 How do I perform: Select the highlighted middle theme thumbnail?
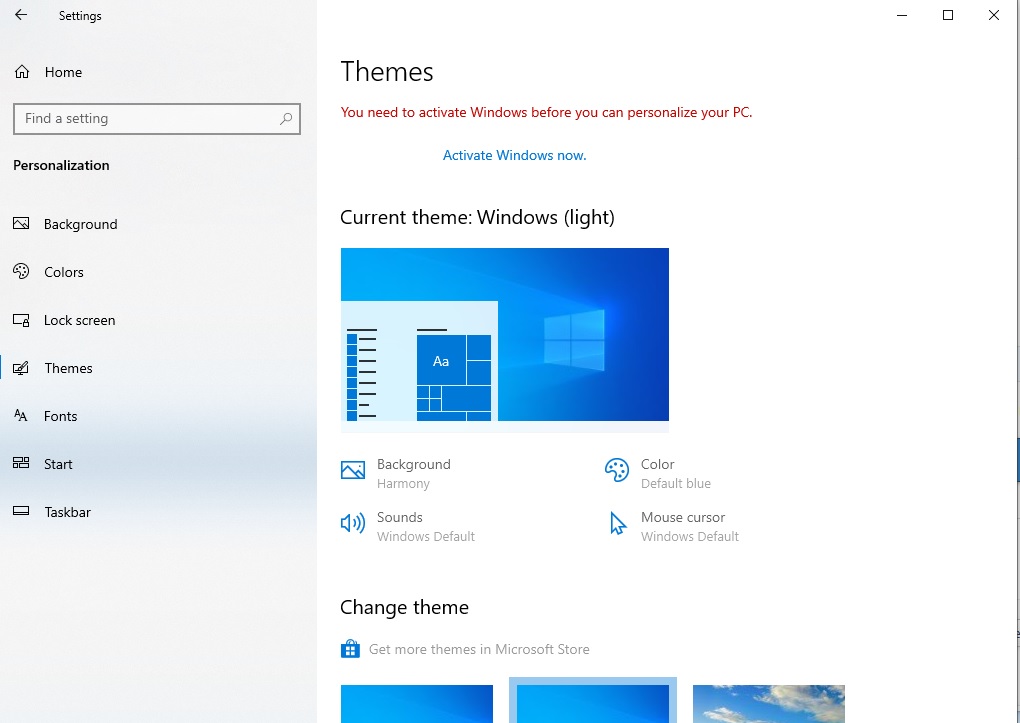593,700
